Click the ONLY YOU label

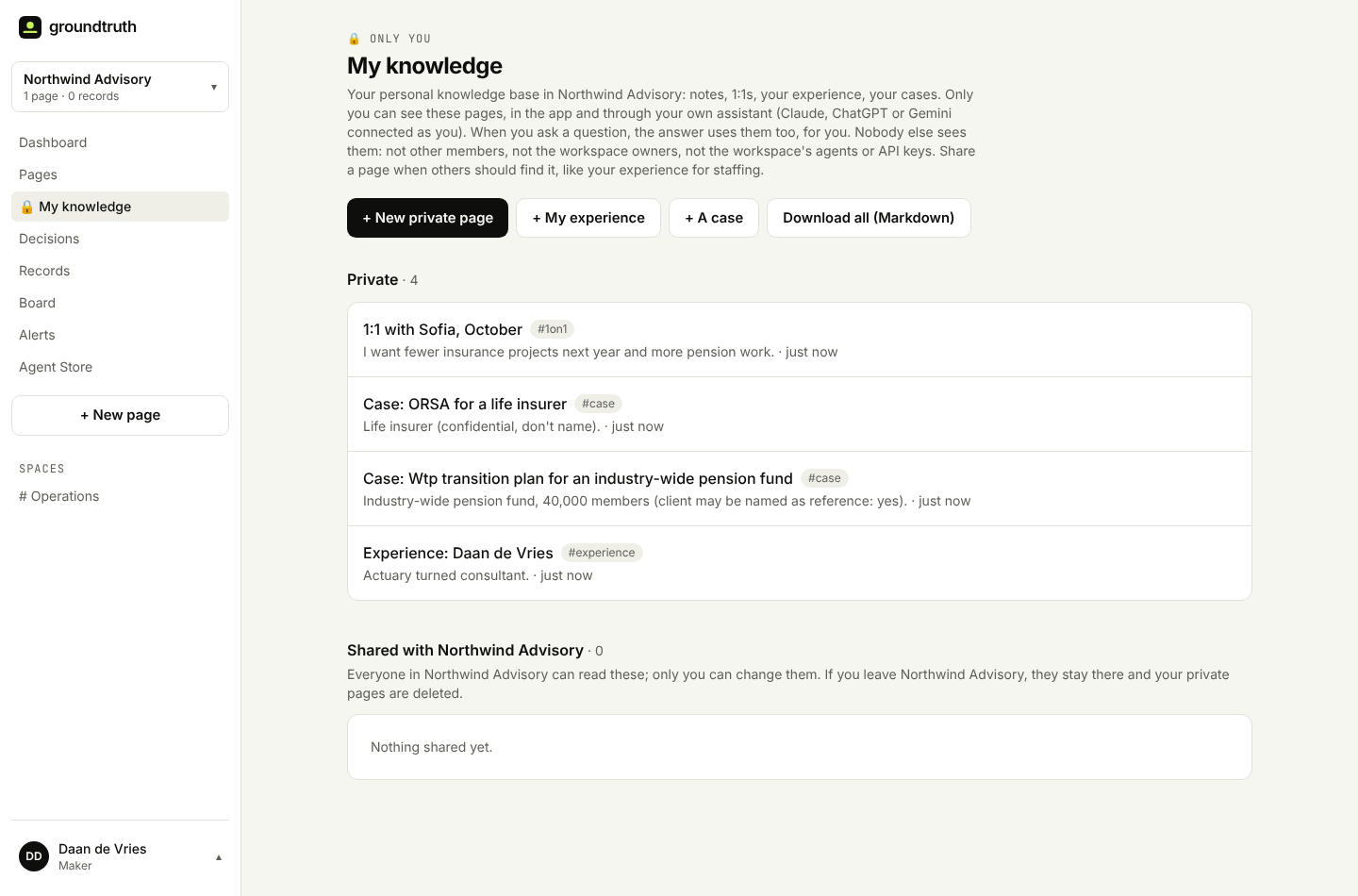point(400,39)
